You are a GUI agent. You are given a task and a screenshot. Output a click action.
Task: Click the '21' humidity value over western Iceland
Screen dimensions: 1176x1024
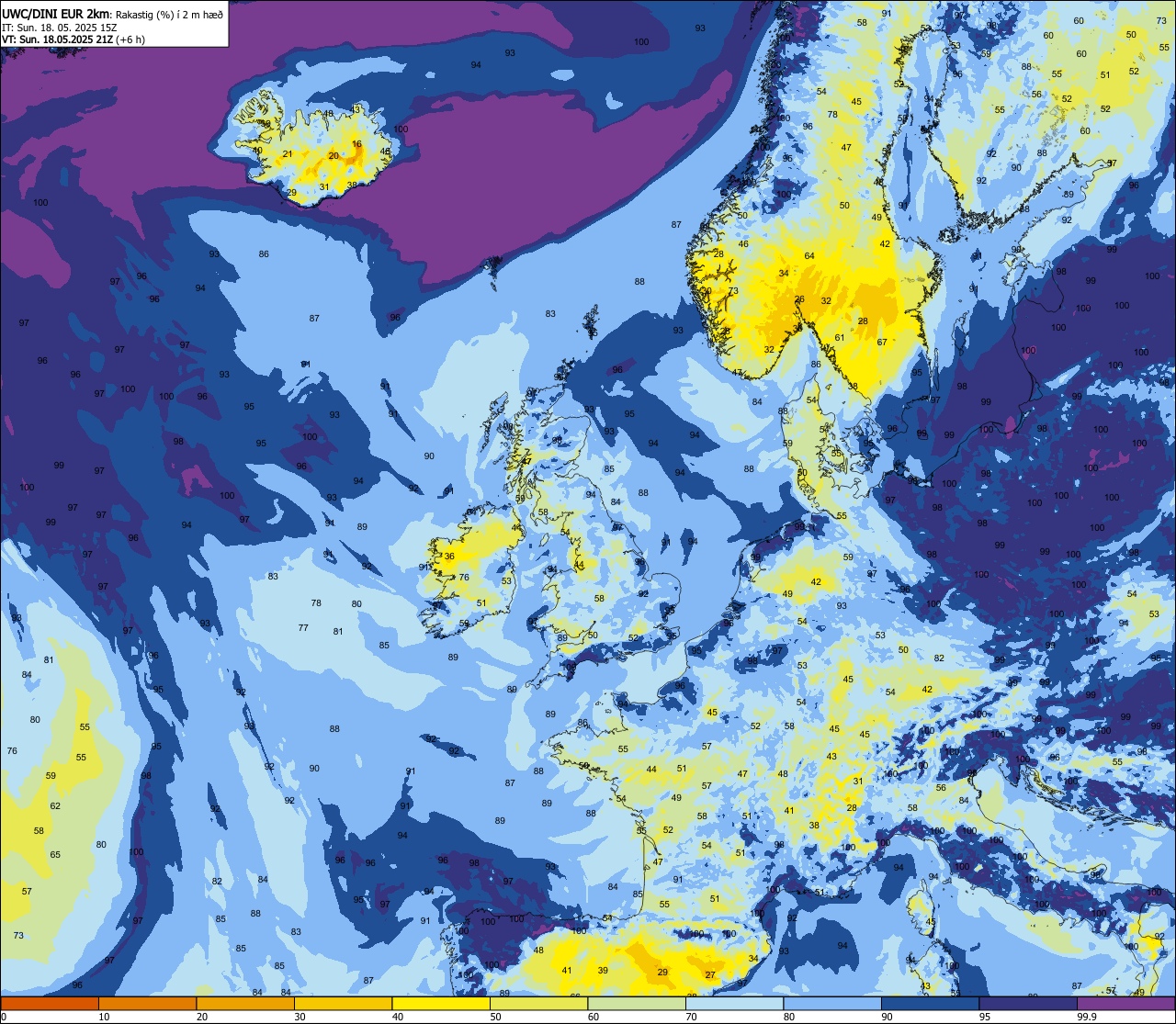point(288,154)
